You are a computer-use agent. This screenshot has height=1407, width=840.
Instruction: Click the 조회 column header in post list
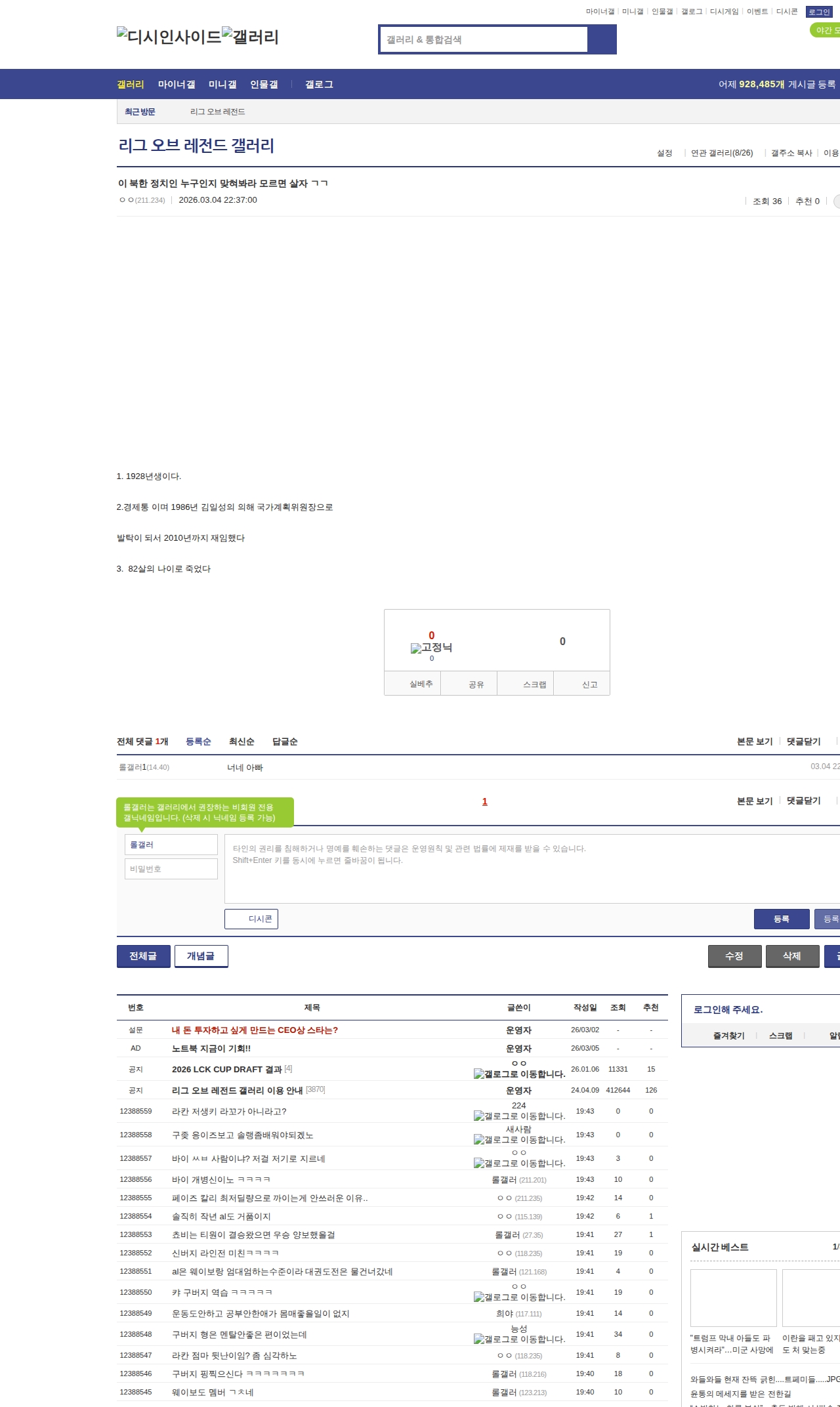[x=618, y=1008]
